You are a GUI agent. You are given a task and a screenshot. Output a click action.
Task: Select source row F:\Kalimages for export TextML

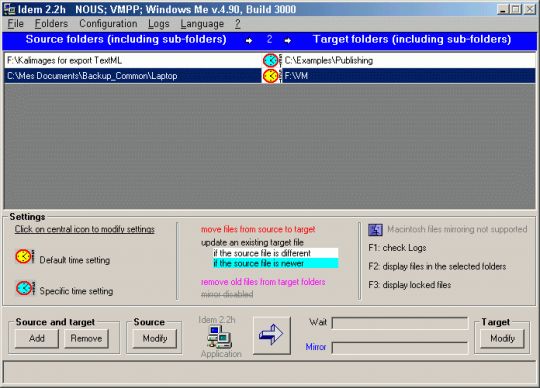133,61
